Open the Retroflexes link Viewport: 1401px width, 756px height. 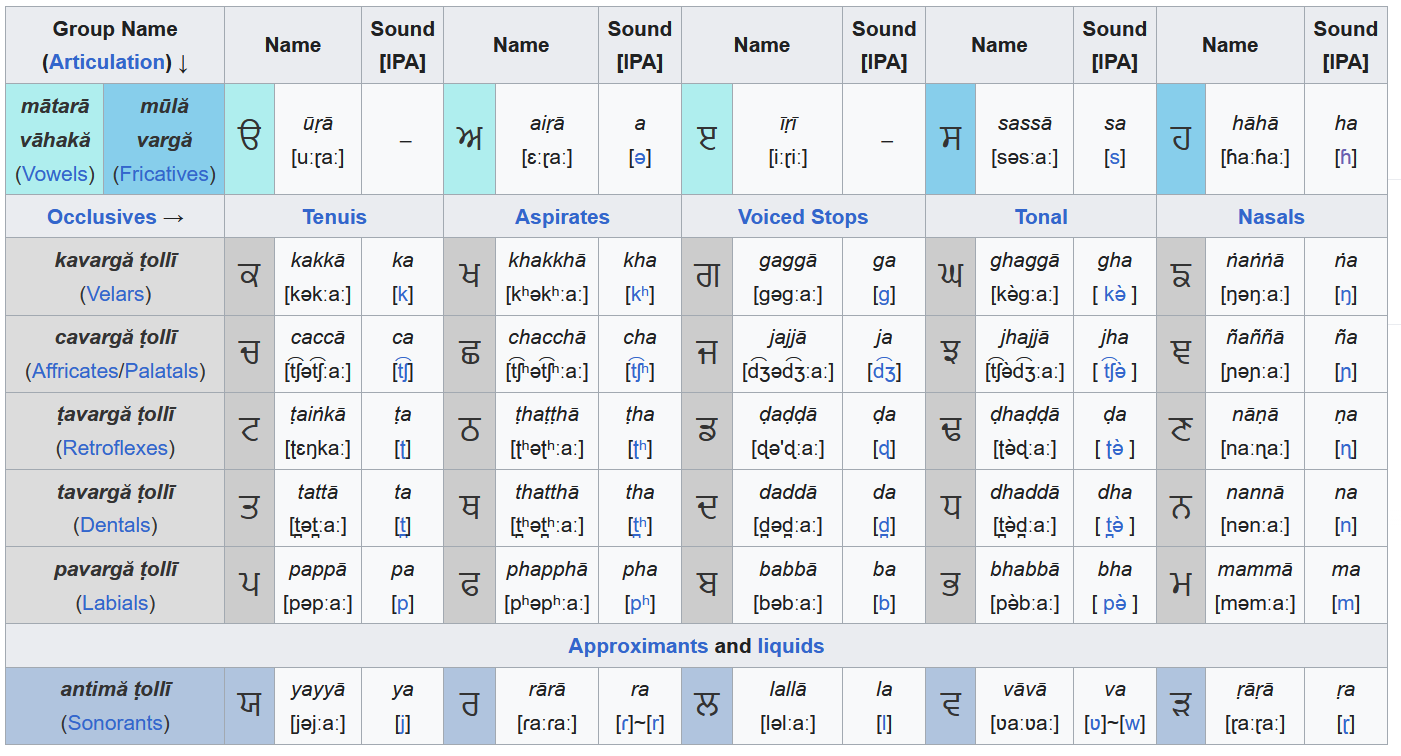115,448
